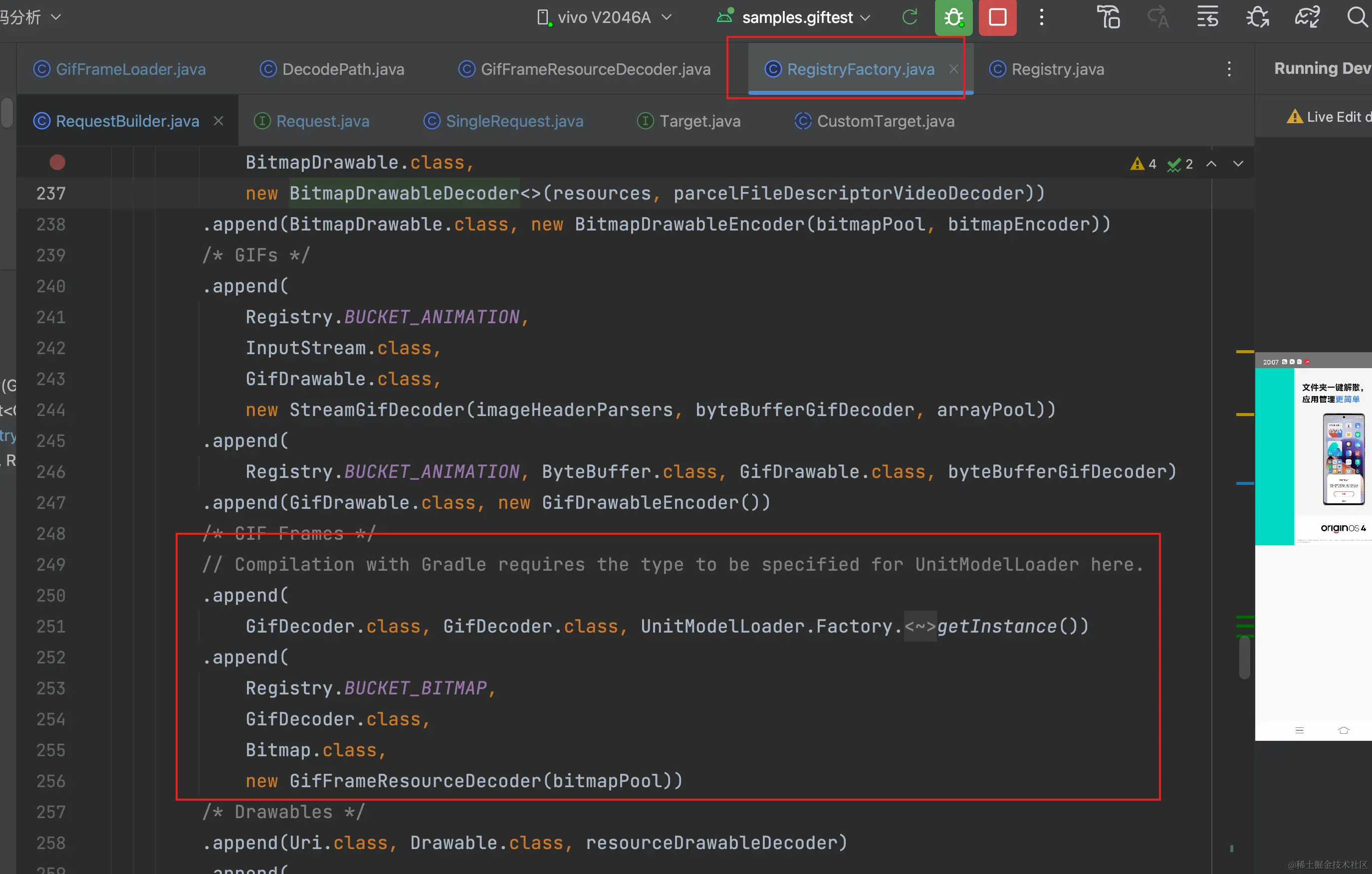1372x874 pixels.
Task: Click the Rerun refresh icon
Action: tap(910, 17)
